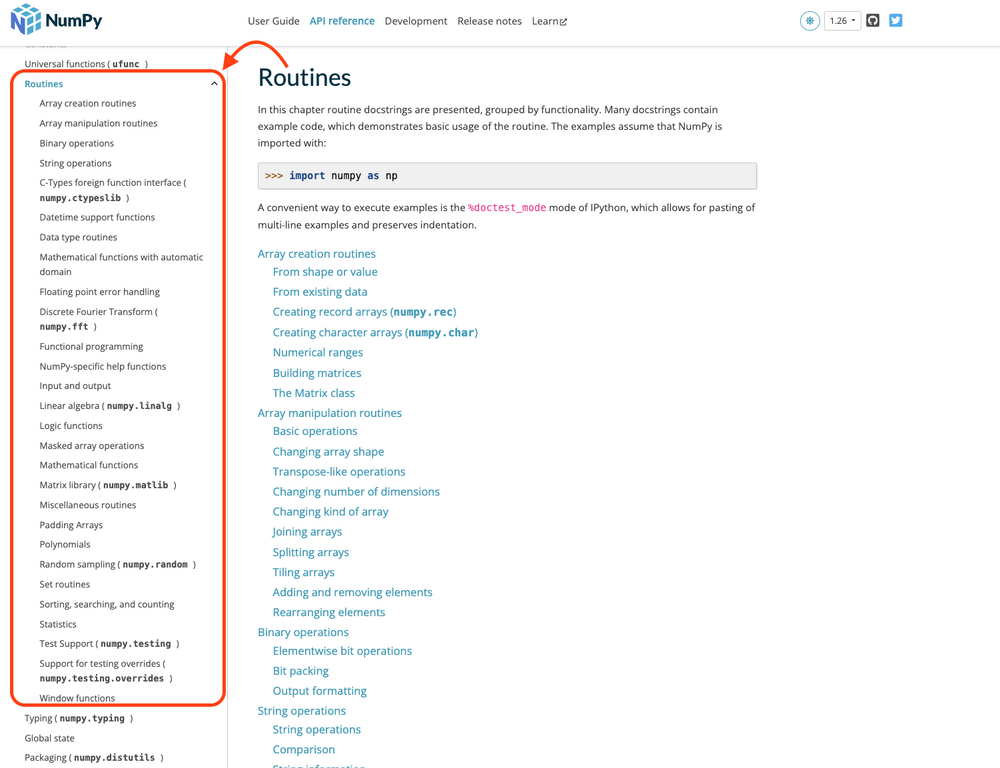Viewport: 1000px width, 768px height.
Task: Click the Creating record arrays (numpy.rec) link
Action: 364,312
